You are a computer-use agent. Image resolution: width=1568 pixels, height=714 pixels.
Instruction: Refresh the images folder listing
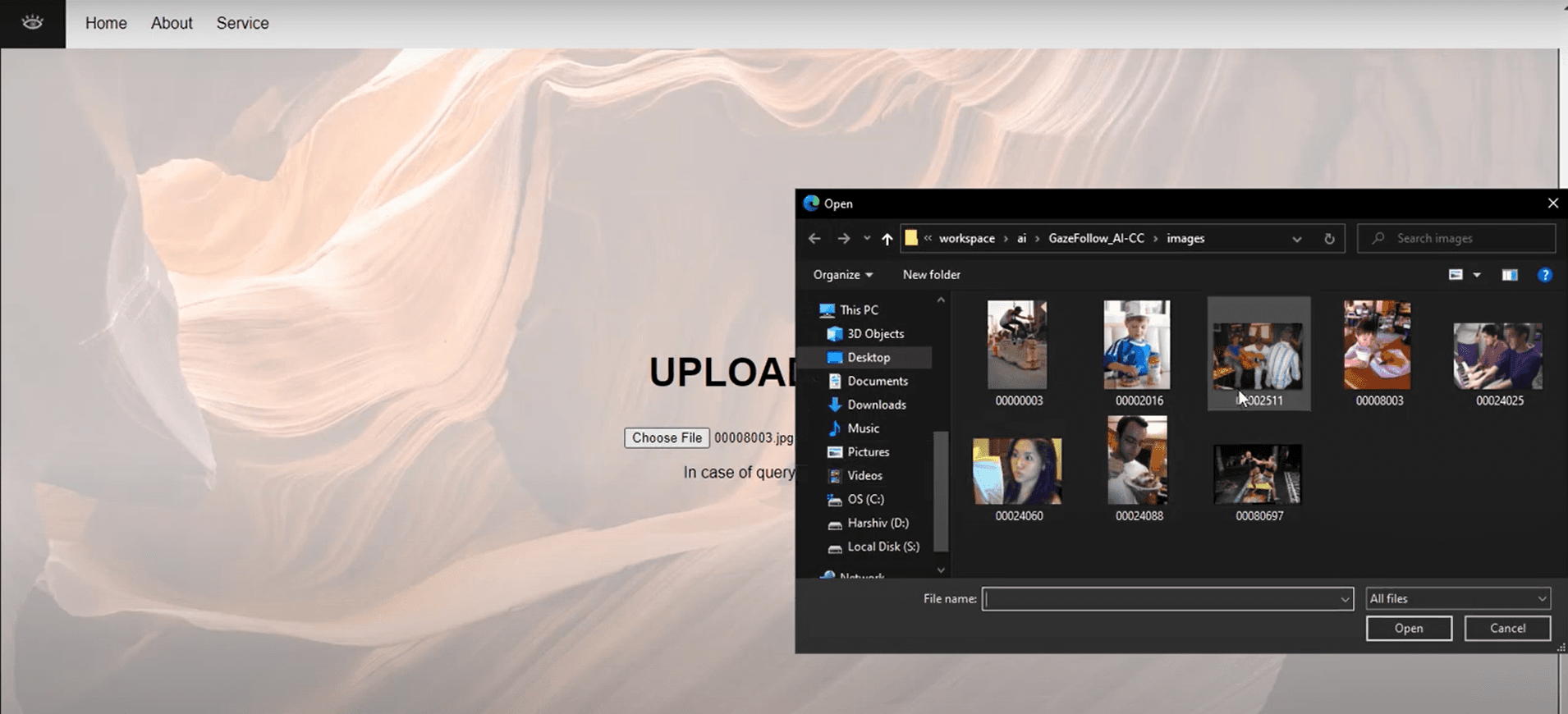click(x=1329, y=239)
